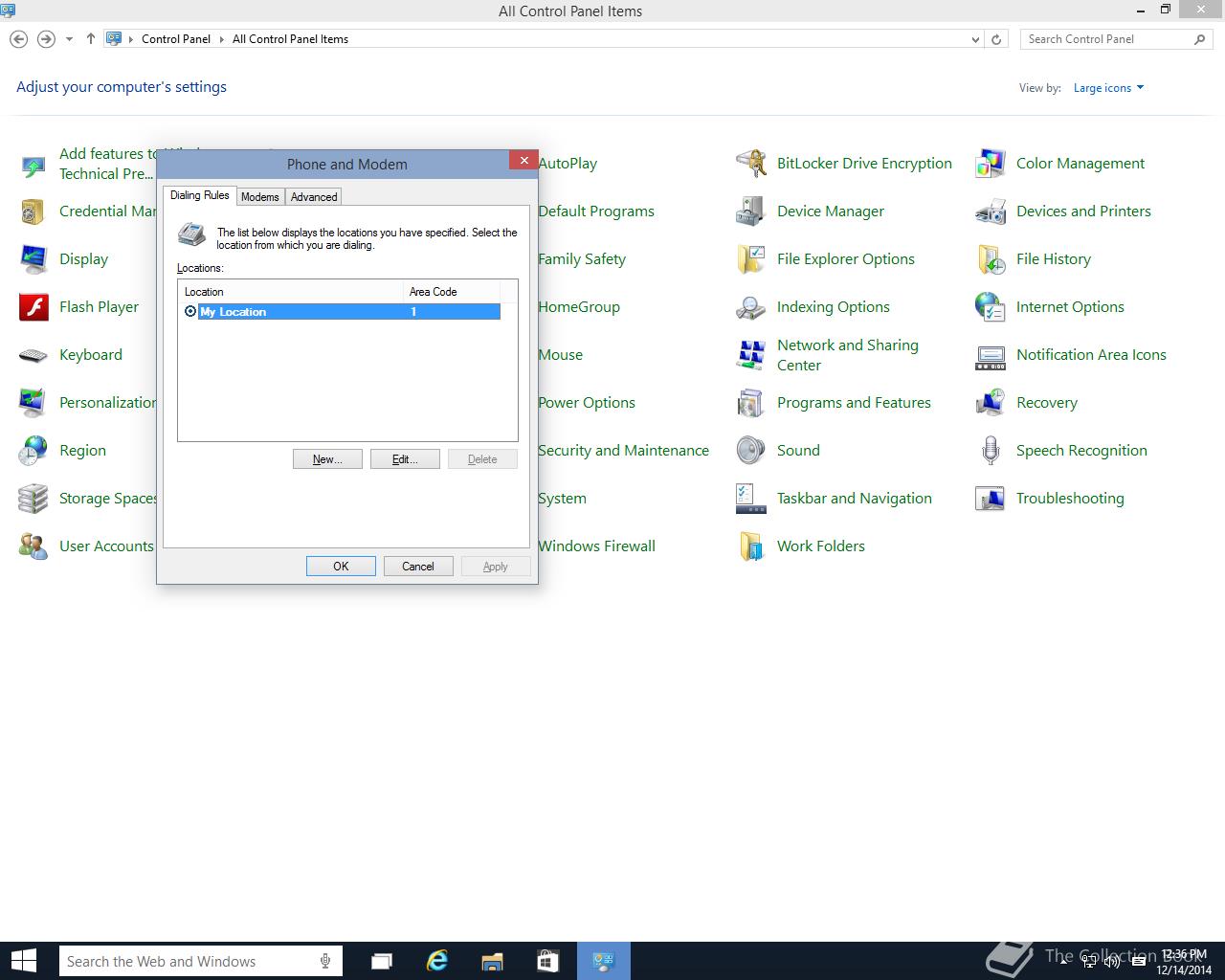
Task: Open the Troubleshooting icon
Action: (991, 499)
